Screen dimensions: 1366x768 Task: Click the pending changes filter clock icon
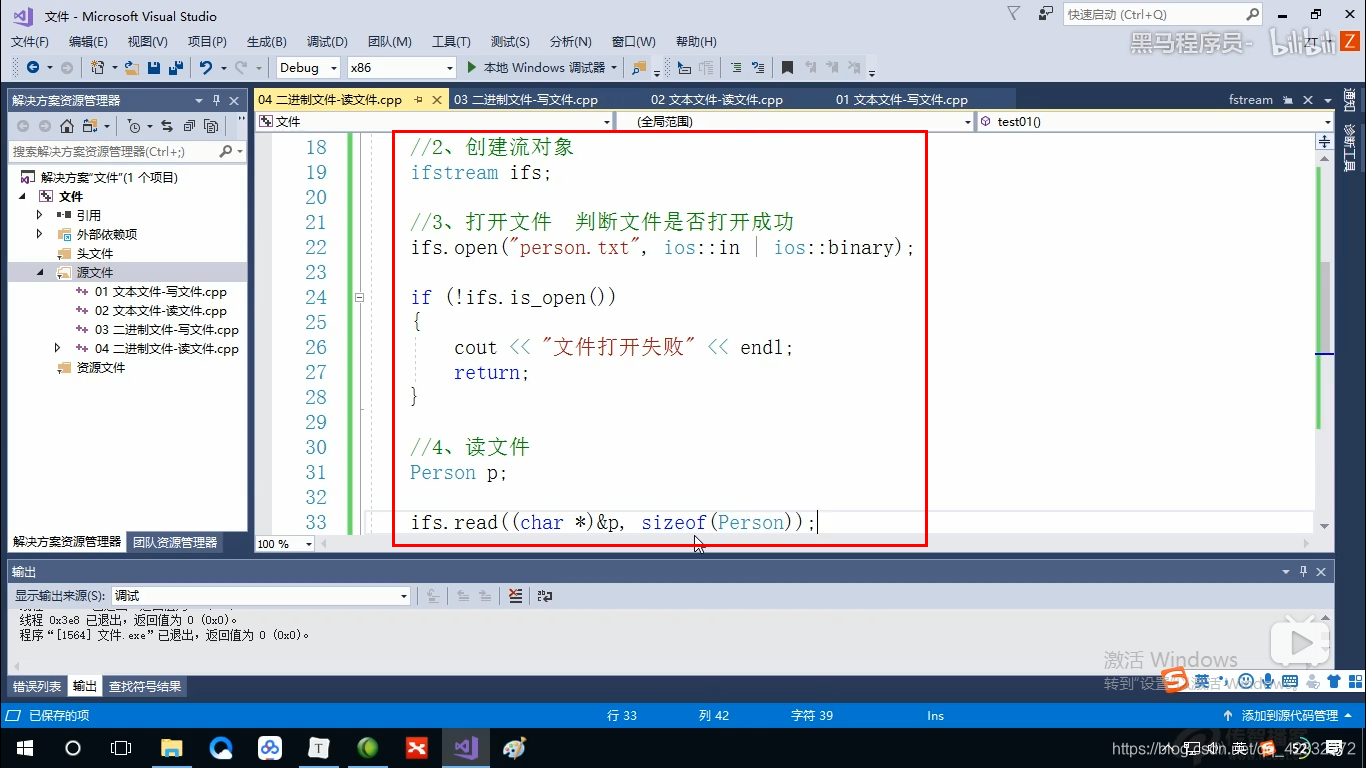[x=134, y=126]
